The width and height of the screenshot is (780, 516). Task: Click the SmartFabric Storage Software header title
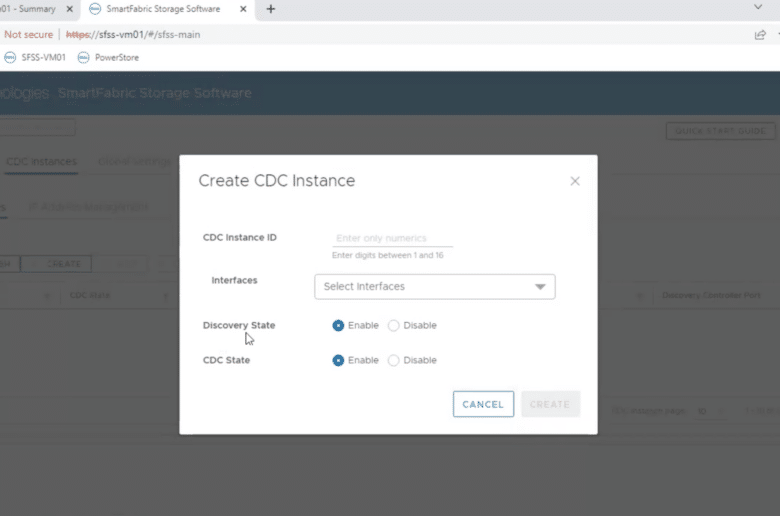(x=155, y=93)
